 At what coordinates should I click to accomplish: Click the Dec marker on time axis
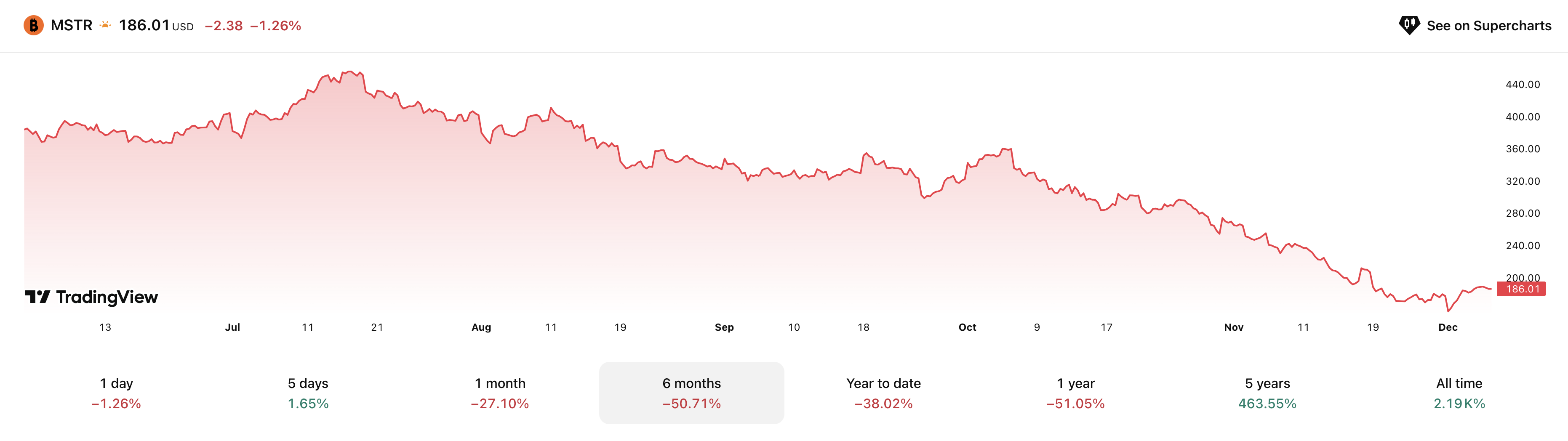point(1448,327)
